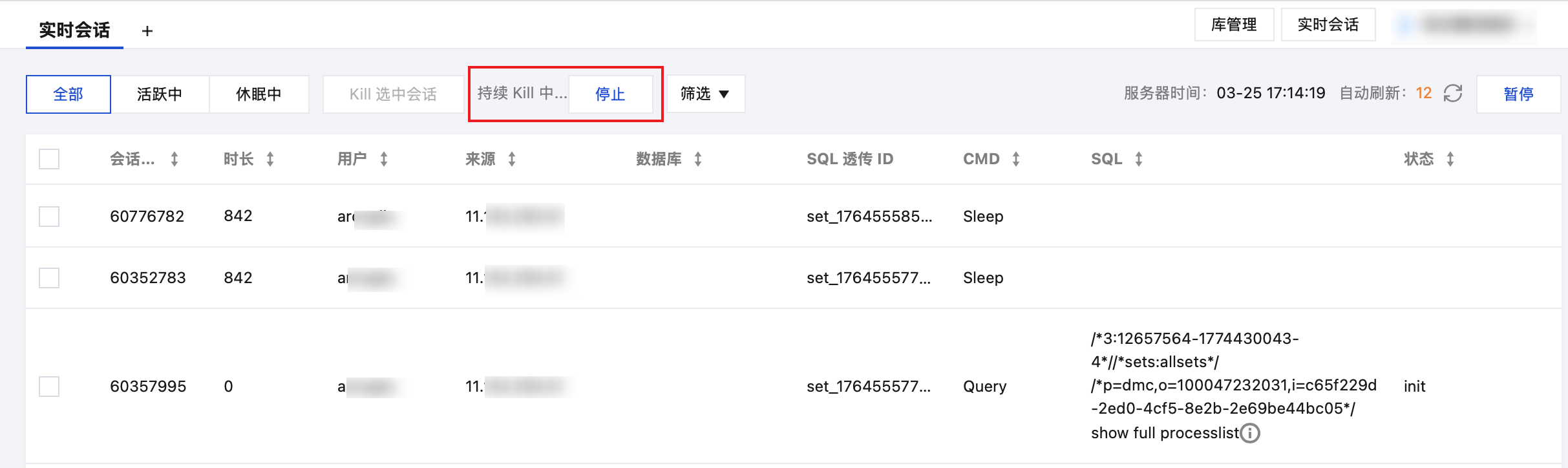Switch to the 活跃中 active sessions tab
Viewport: 1568px width, 468px height.
(x=160, y=94)
